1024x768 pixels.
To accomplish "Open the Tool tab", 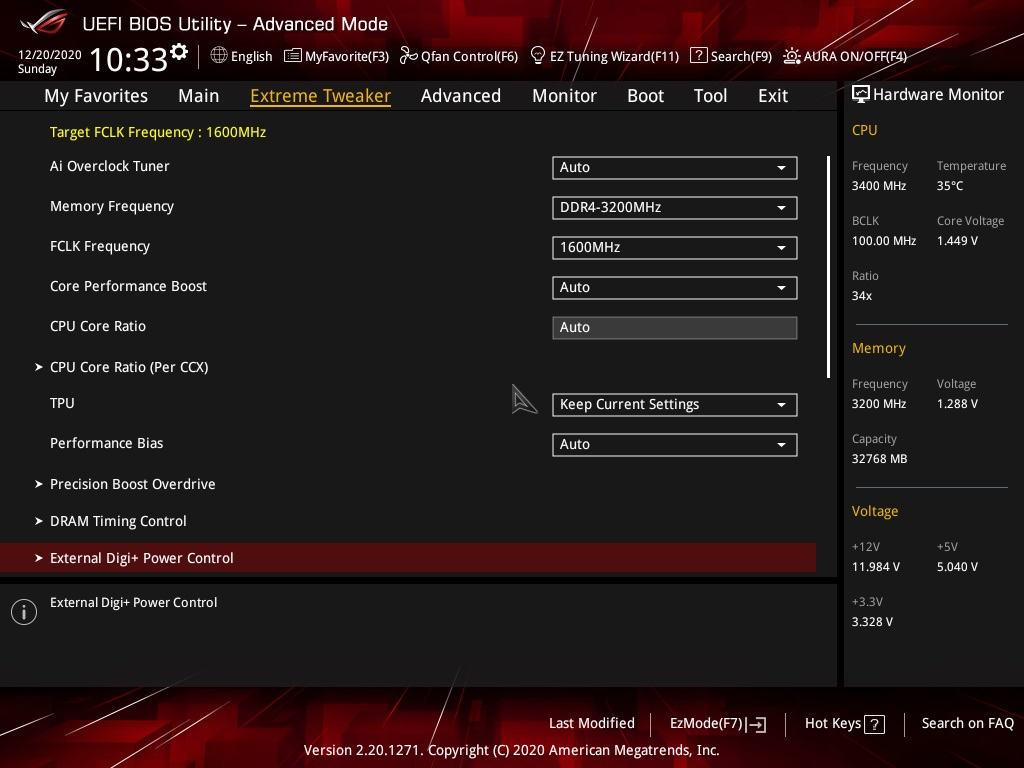I will [711, 96].
